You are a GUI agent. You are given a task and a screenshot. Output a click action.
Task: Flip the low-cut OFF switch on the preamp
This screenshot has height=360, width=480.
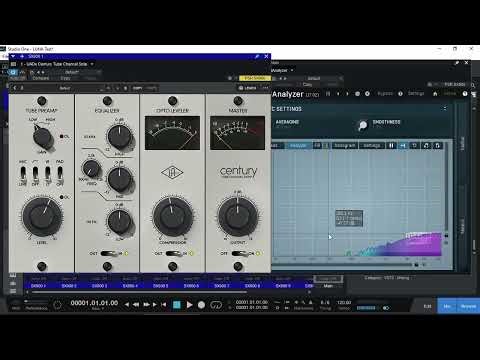pos(35,173)
